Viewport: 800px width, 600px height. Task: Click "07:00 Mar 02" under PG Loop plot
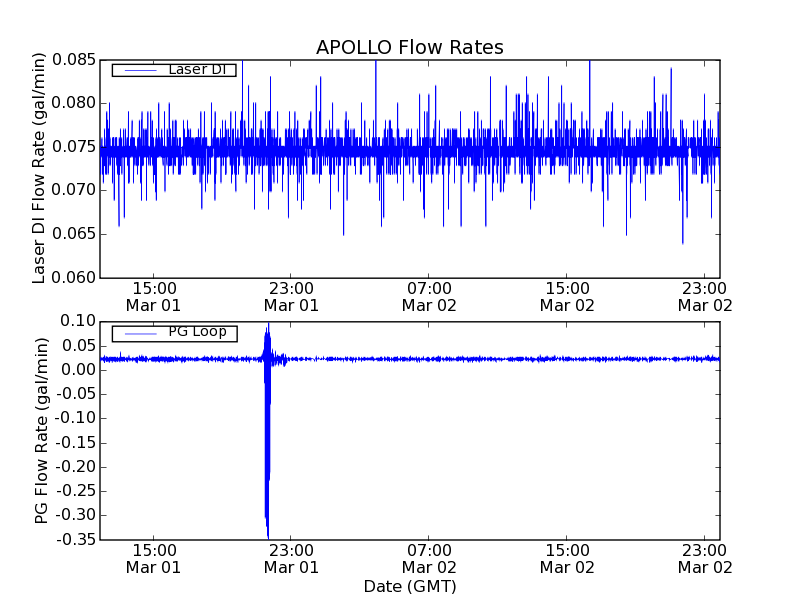pyautogui.click(x=429, y=559)
